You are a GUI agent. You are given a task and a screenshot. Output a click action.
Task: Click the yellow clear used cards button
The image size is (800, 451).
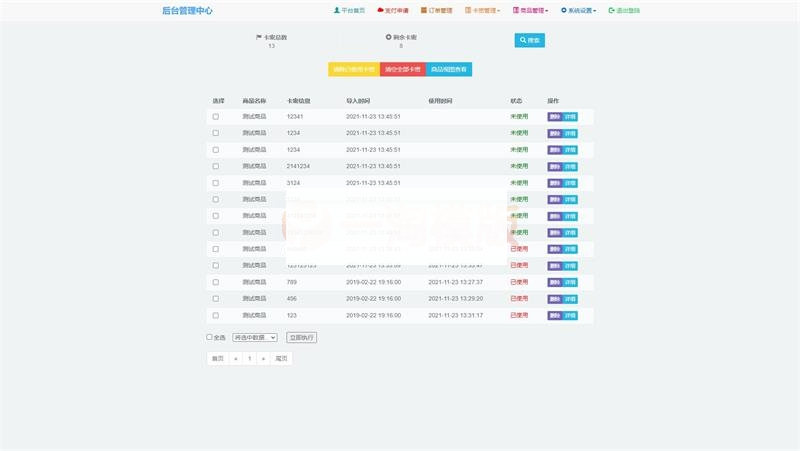(354, 69)
